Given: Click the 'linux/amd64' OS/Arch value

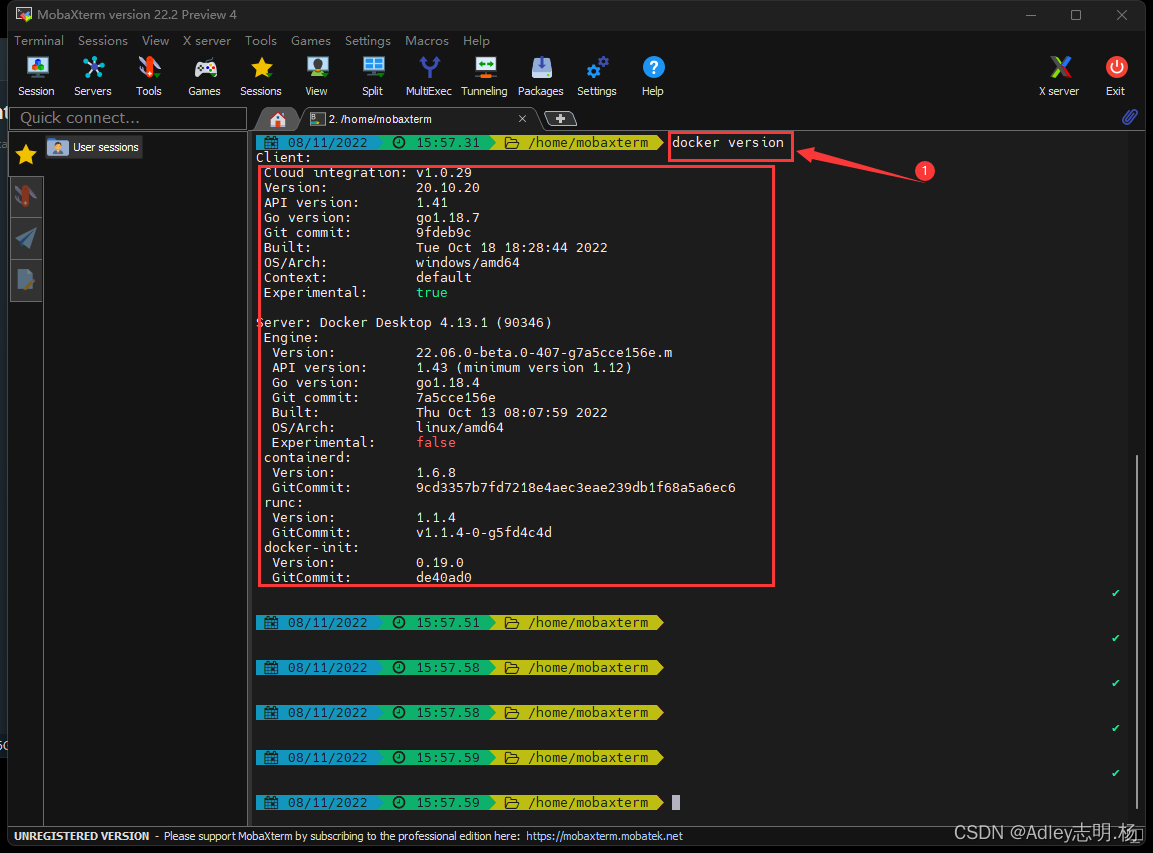Looking at the screenshot, I should click(460, 428).
